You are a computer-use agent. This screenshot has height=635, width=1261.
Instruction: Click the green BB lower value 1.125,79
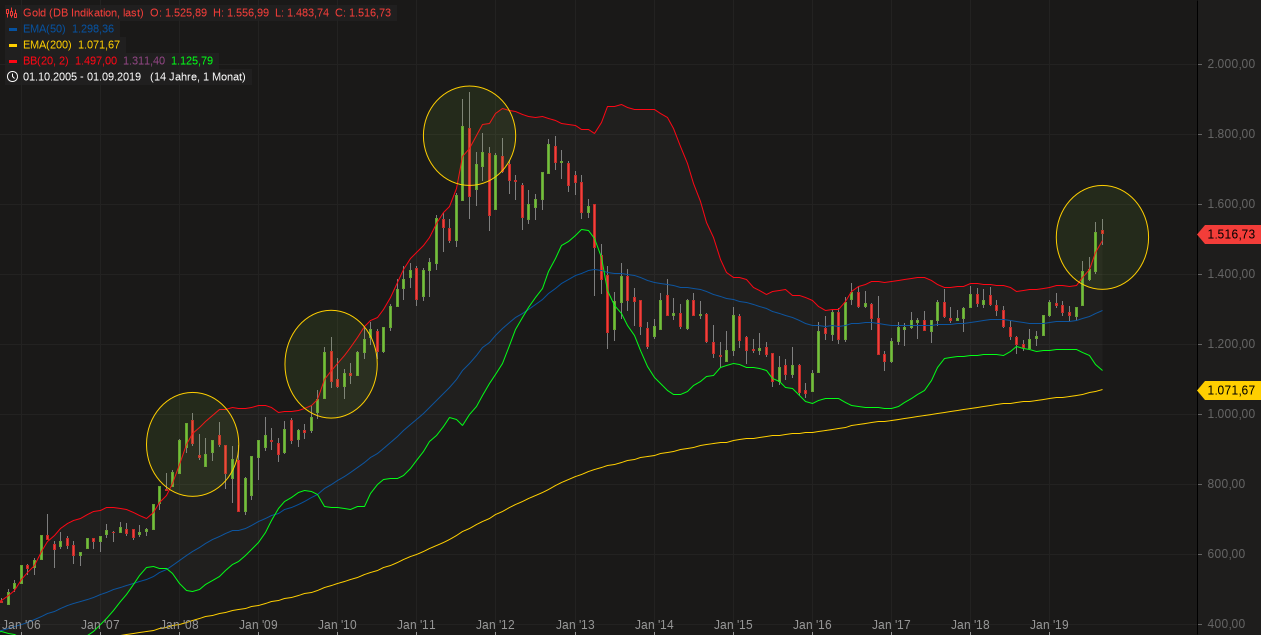pos(192,60)
